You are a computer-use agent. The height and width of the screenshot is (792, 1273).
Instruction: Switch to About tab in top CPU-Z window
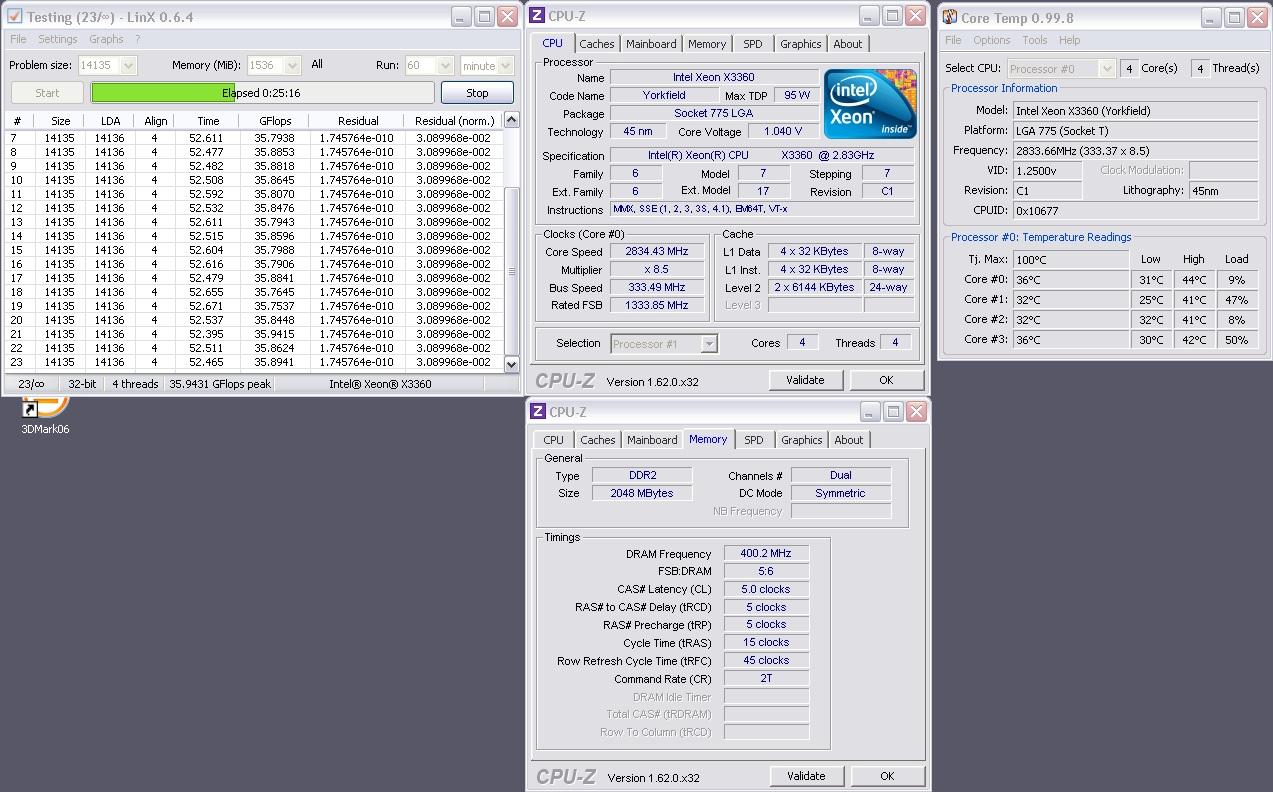point(848,44)
